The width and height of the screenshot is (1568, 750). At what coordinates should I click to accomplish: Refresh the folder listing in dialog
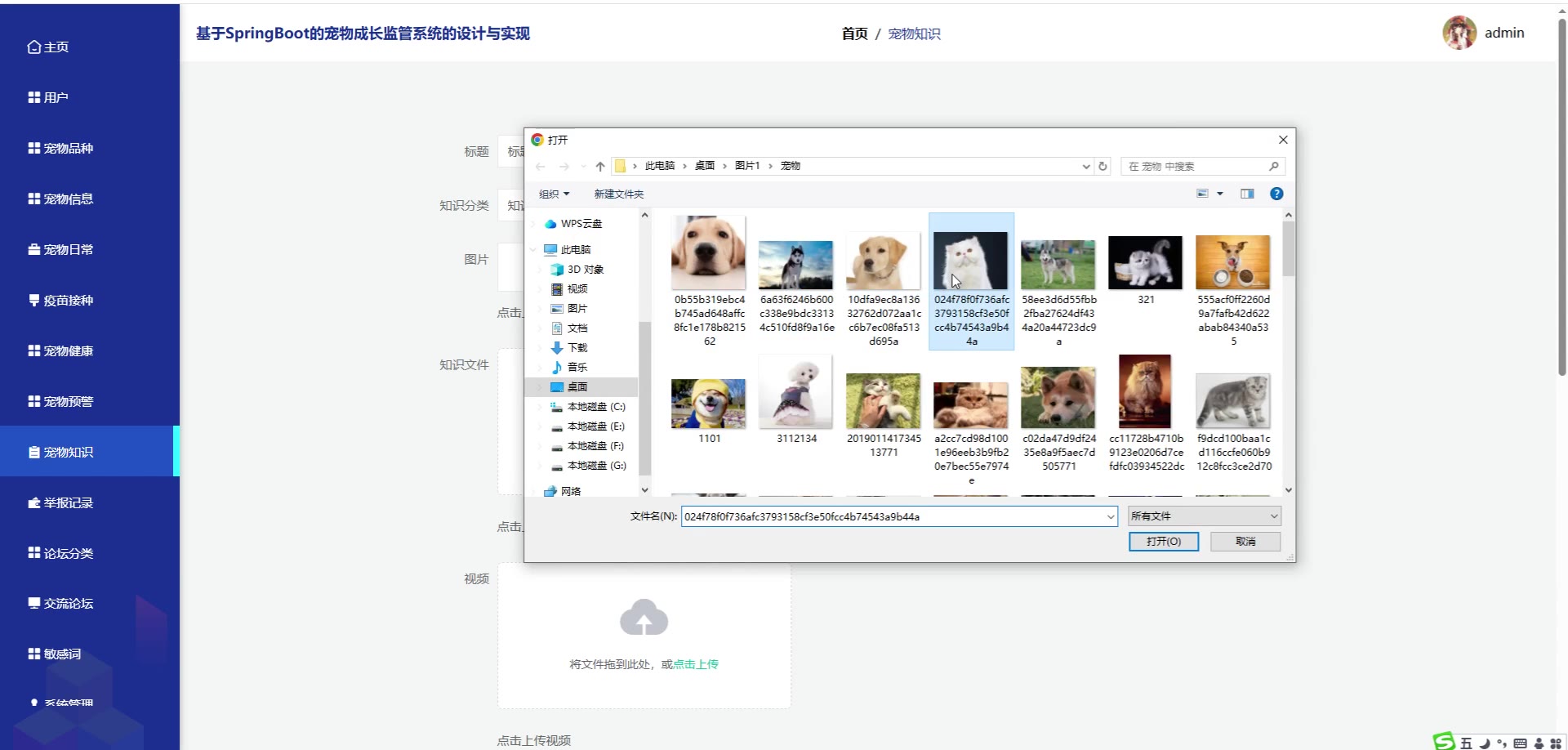[1102, 167]
